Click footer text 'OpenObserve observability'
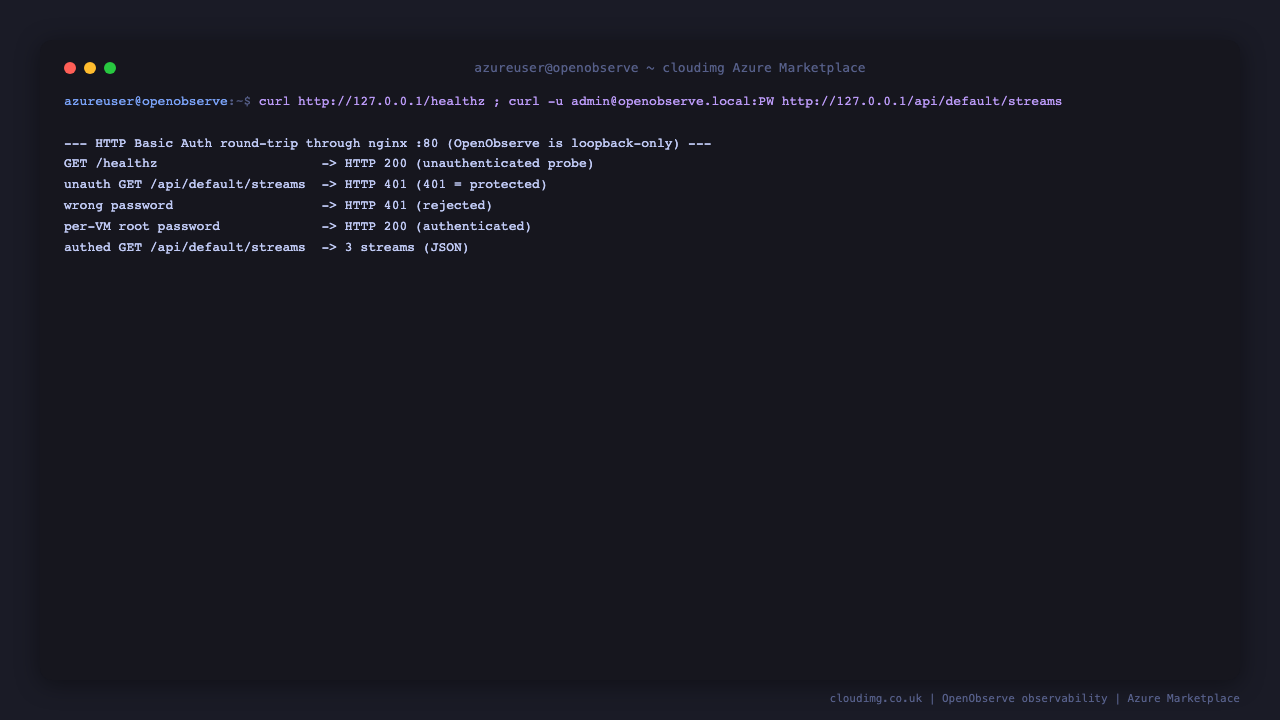Image resolution: width=1280 pixels, height=720 pixels. (x=1025, y=698)
